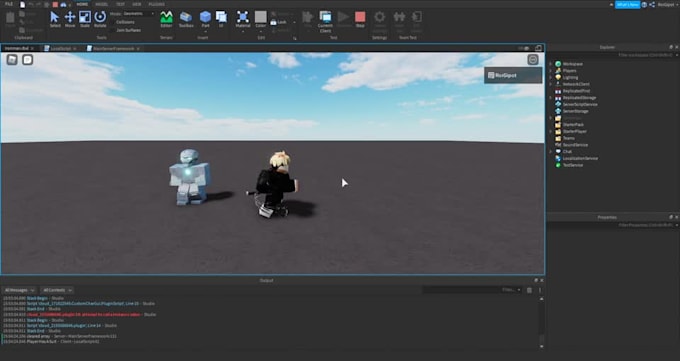
Task: Select SoundService in Explorer
Action: point(575,145)
